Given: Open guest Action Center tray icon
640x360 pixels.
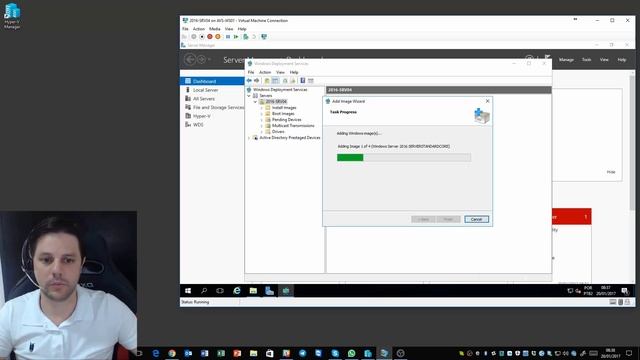Looking at the screenshot, I should coord(625,291).
